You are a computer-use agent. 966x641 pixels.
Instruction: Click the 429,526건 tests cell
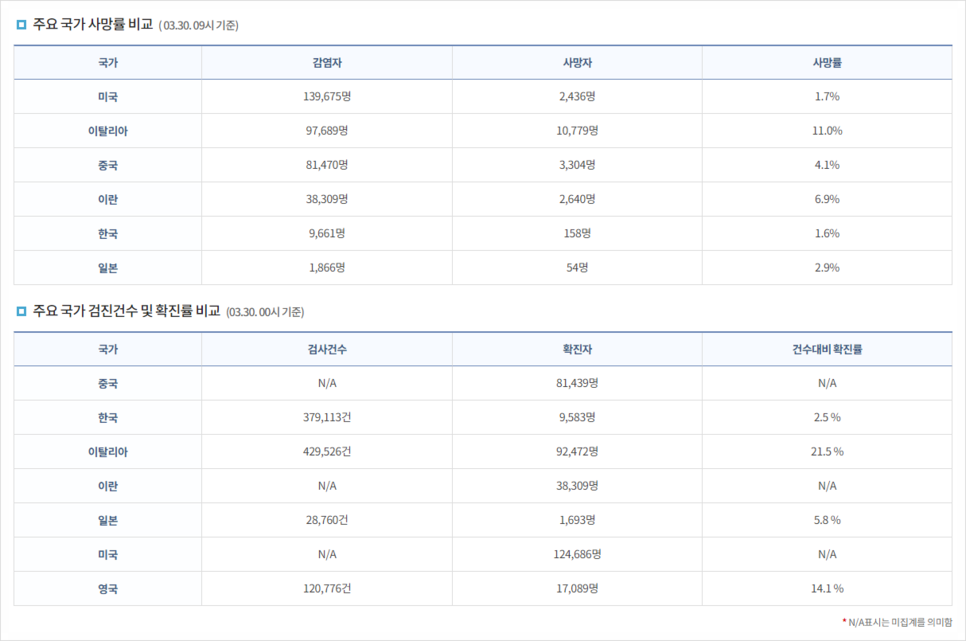coord(327,452)
